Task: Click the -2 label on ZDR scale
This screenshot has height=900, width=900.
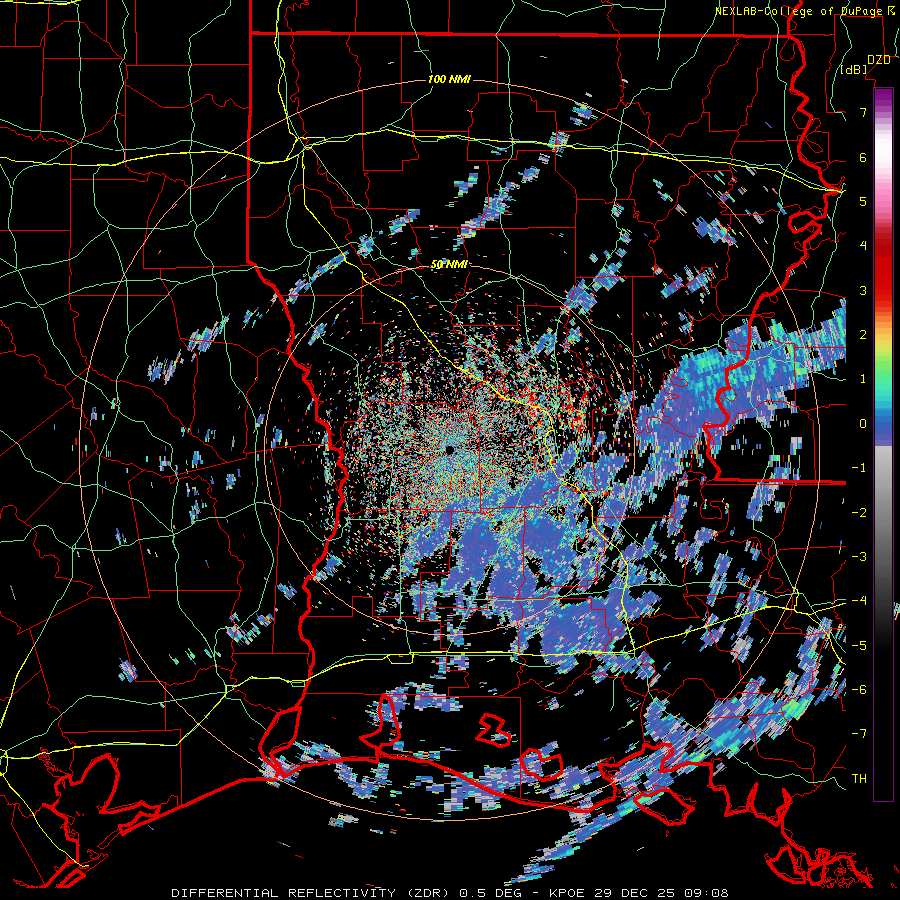Action: click(x=859, y=511)
